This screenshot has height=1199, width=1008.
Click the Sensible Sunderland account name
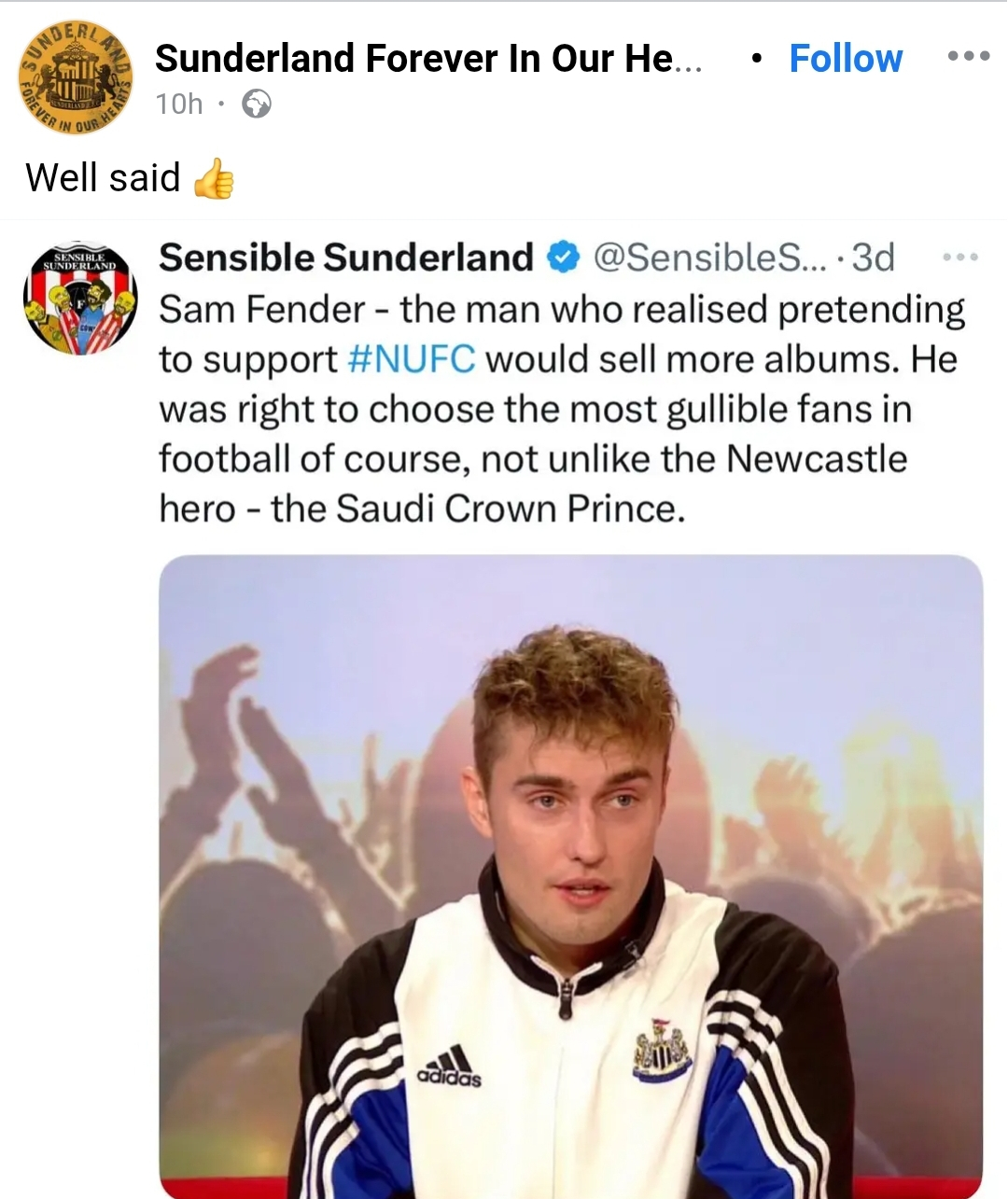(x=346, y=258)
